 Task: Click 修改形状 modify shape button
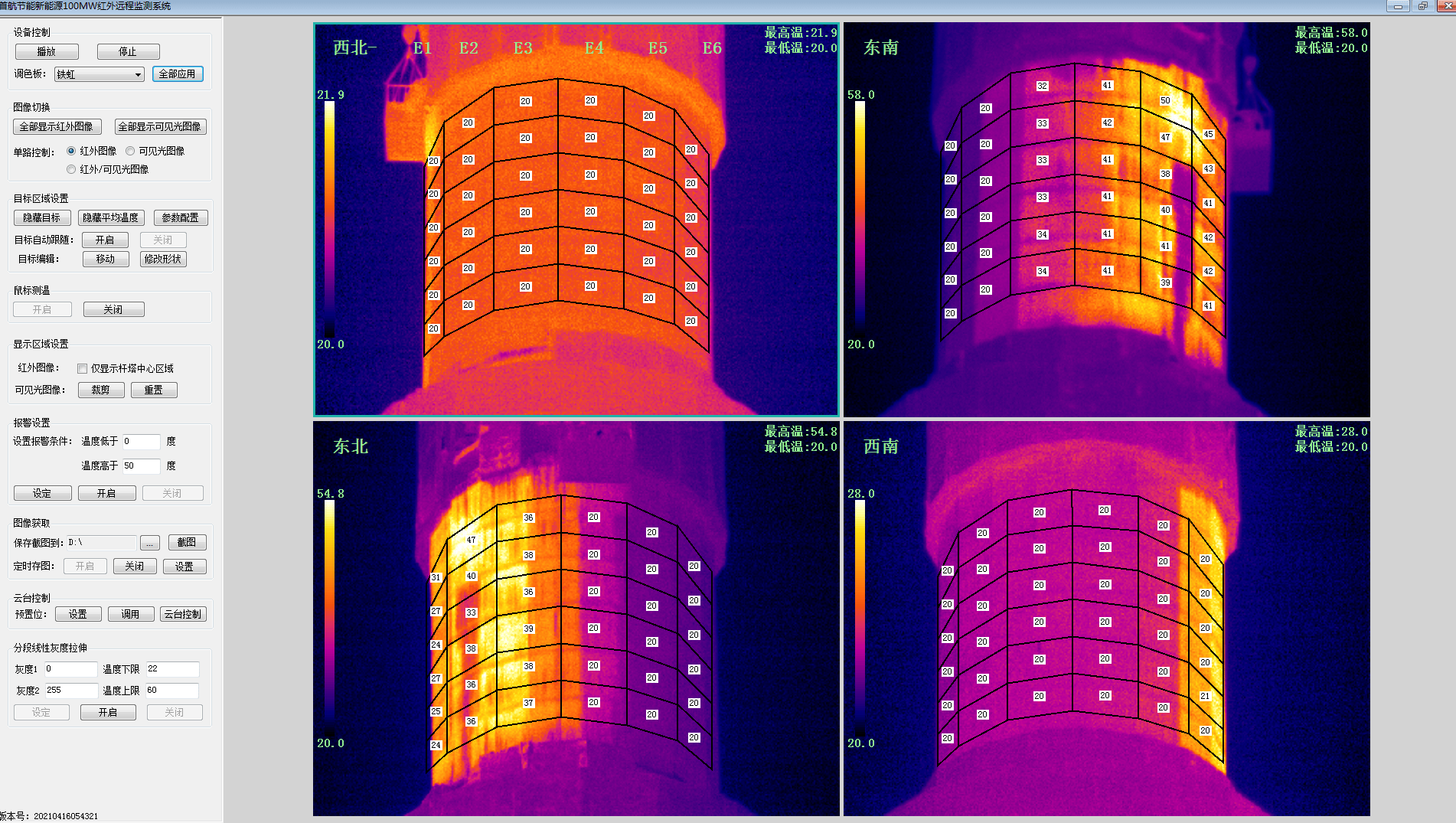tap(163, 259)
